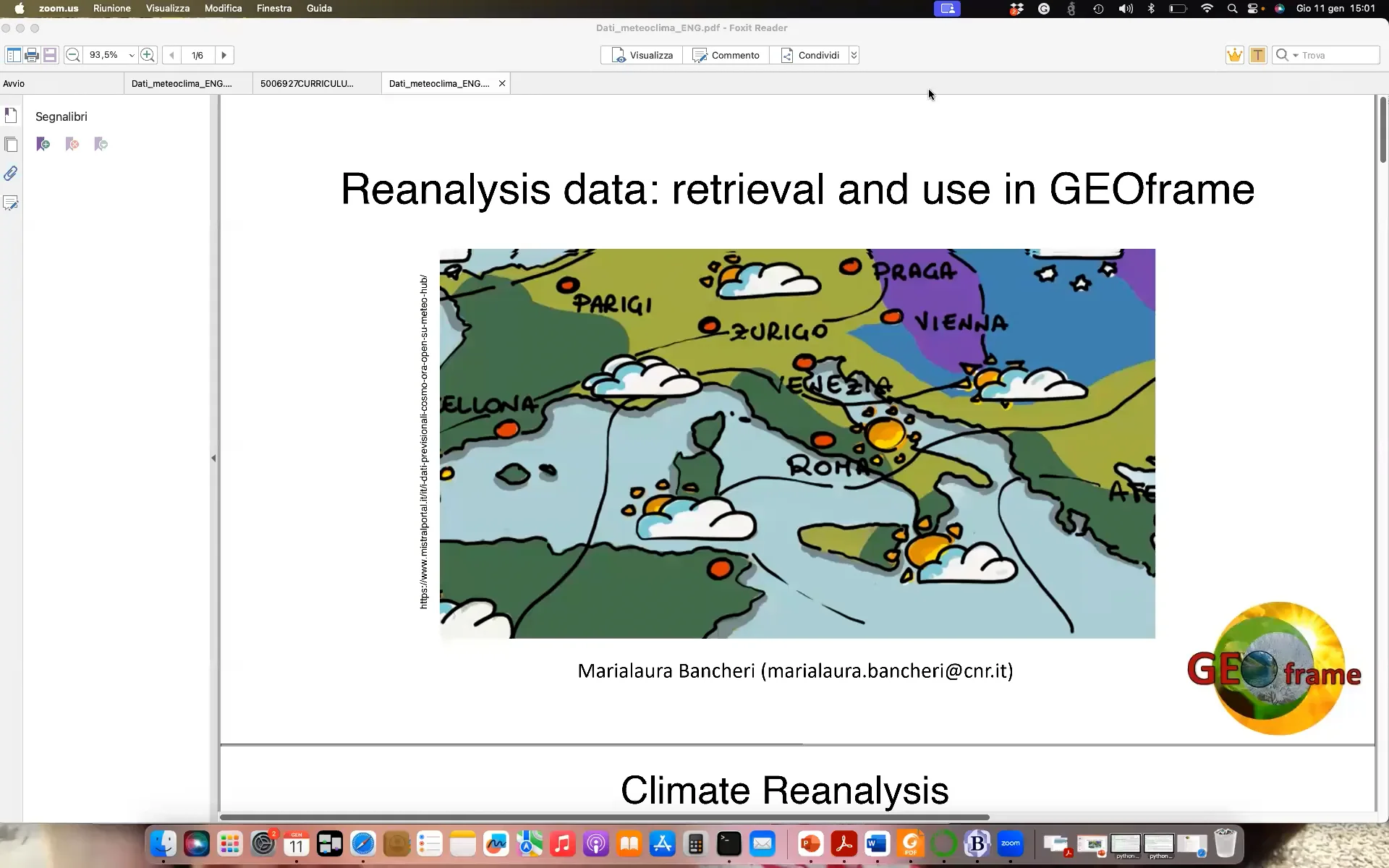The image size is (1389, 868).
Task: Click the horizontal document scrollbar
Action: 604,817
